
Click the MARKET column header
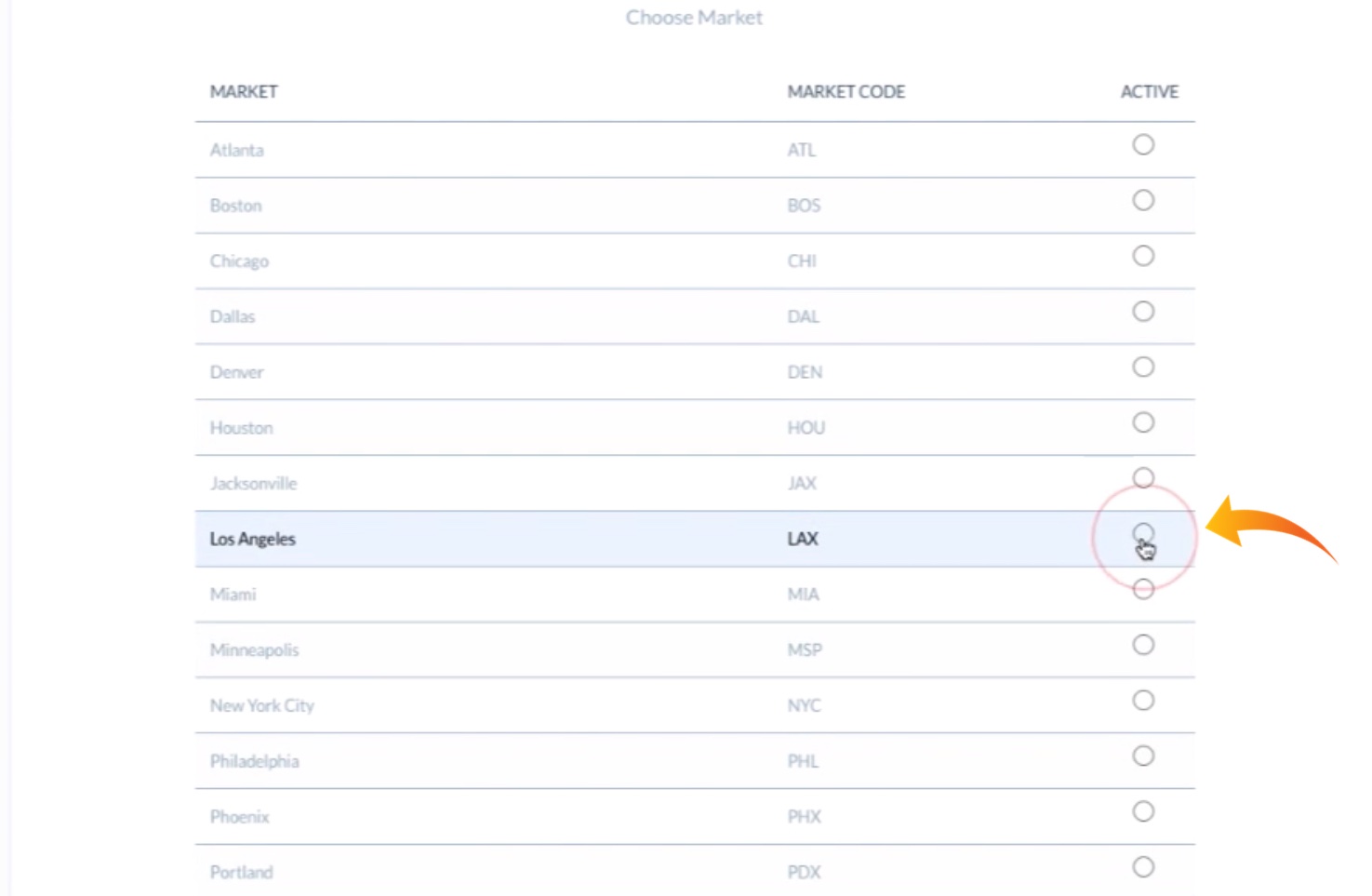pos(244,92)
